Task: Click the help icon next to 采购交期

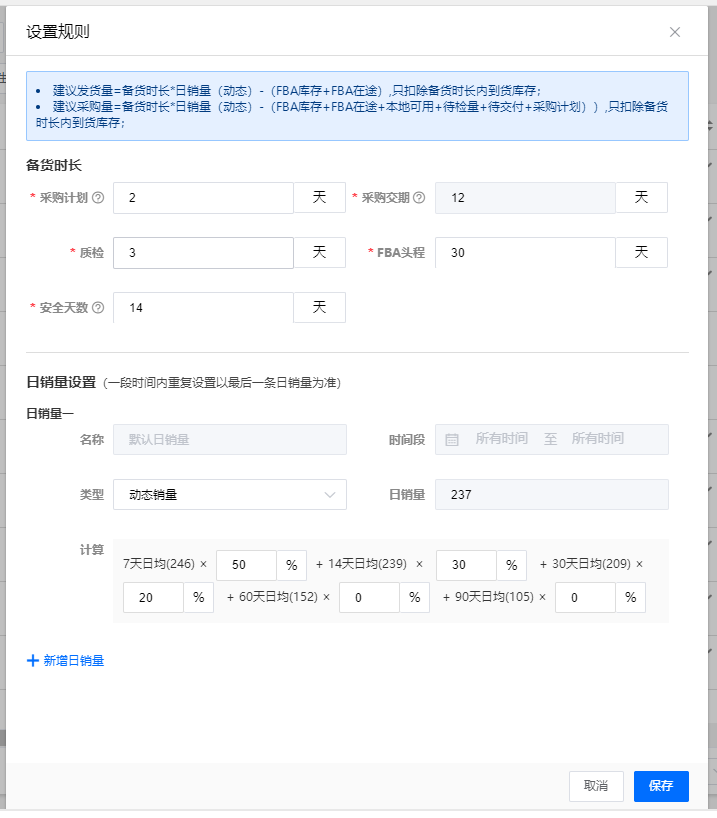Action: (419, 198)
